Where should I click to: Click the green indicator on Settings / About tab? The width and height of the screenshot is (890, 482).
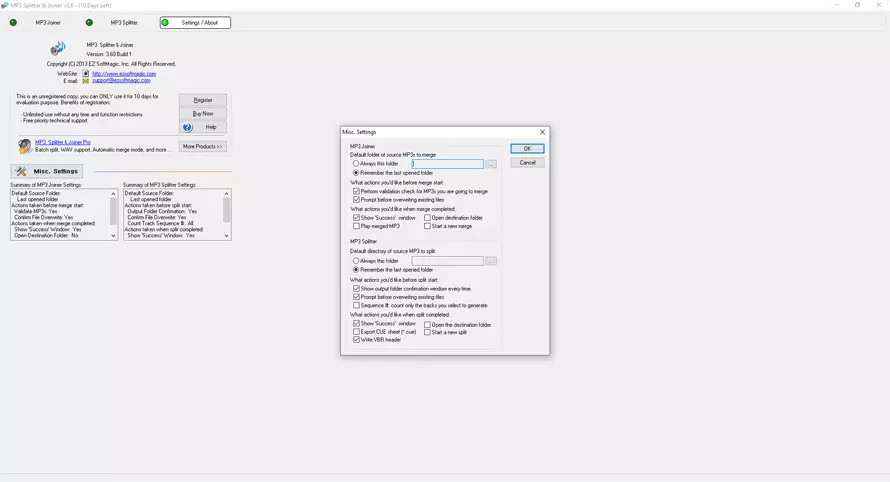[165, 23]
